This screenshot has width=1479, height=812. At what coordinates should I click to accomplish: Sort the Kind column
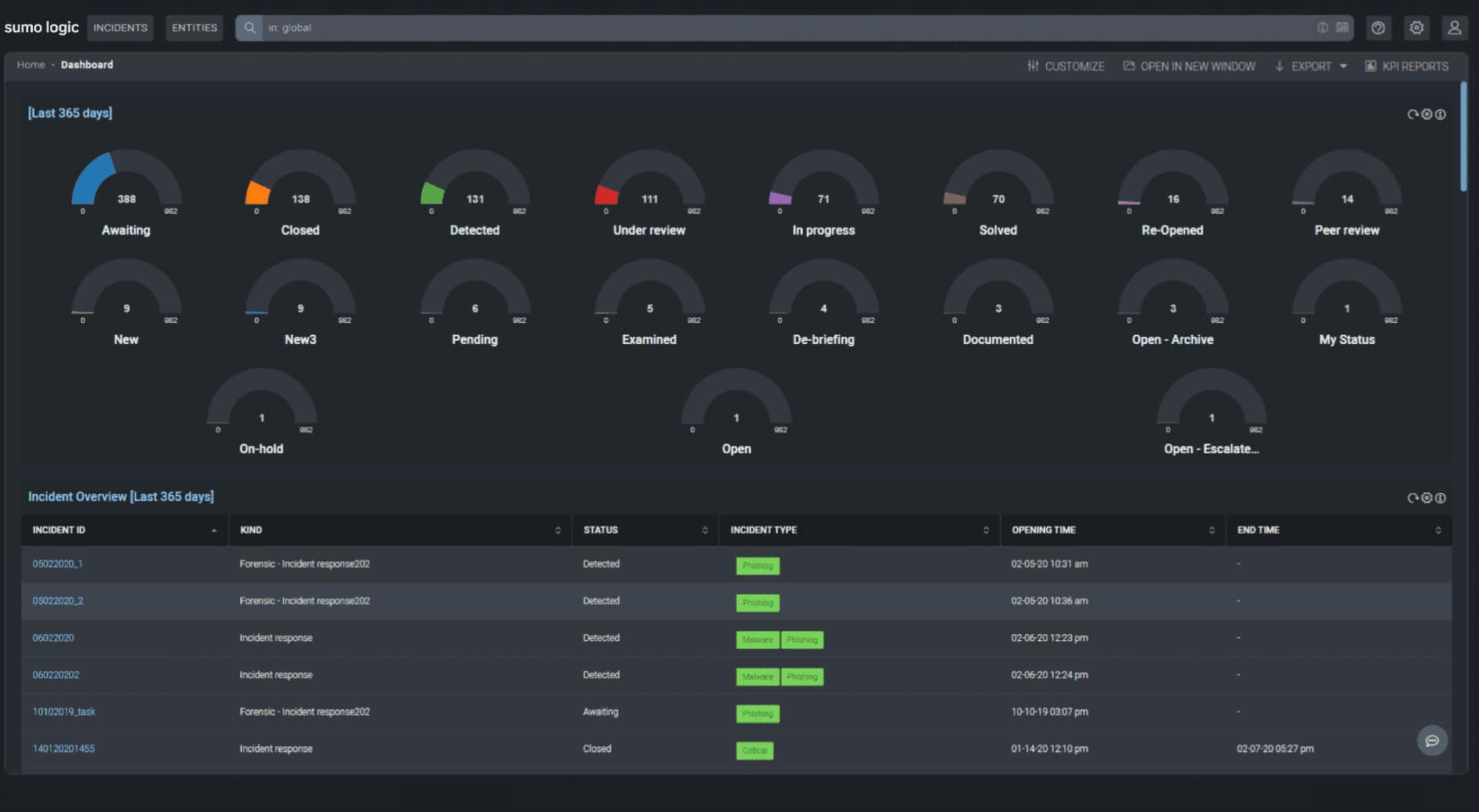[x=558, y=531]
